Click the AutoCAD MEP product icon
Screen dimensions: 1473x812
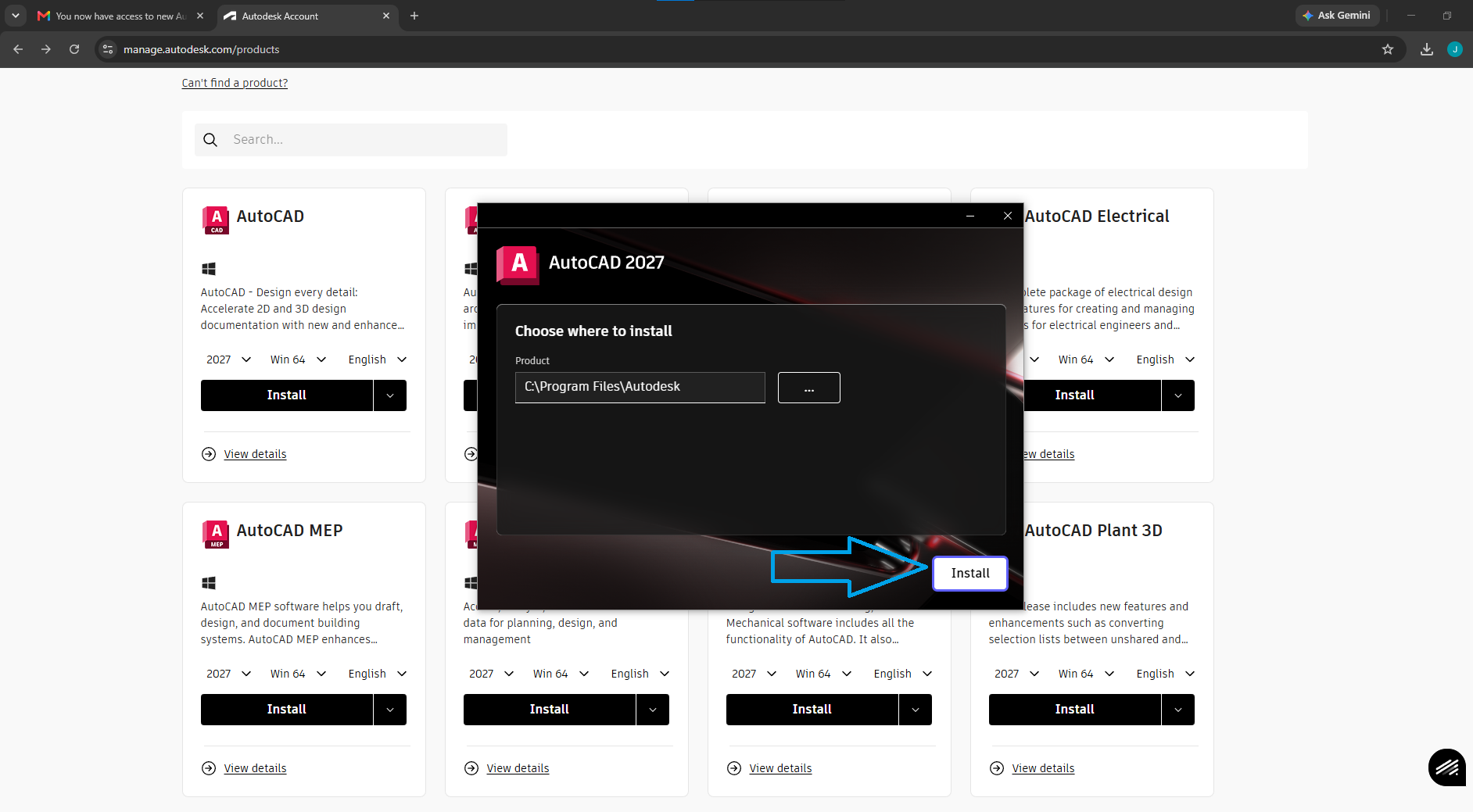tap(216, 534)
